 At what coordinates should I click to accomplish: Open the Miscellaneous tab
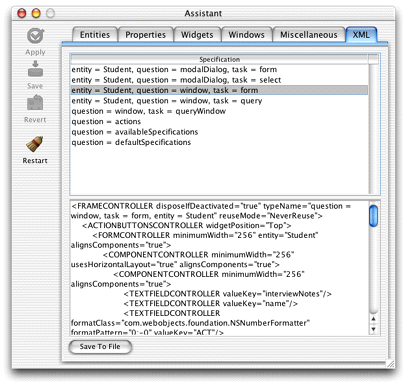pyautogui.click(x=309, y=35)
